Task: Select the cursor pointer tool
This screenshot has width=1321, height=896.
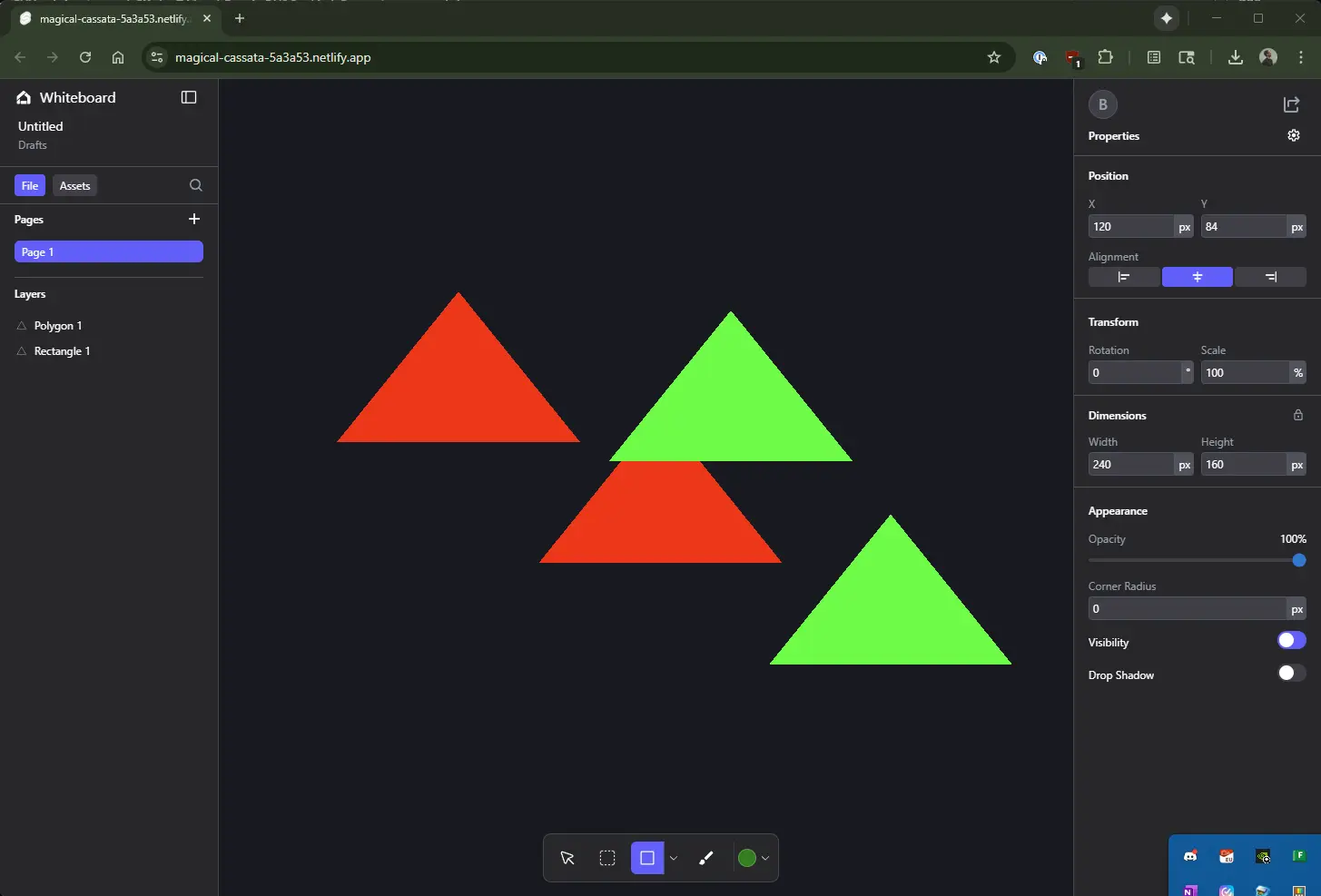Action: 567,858
